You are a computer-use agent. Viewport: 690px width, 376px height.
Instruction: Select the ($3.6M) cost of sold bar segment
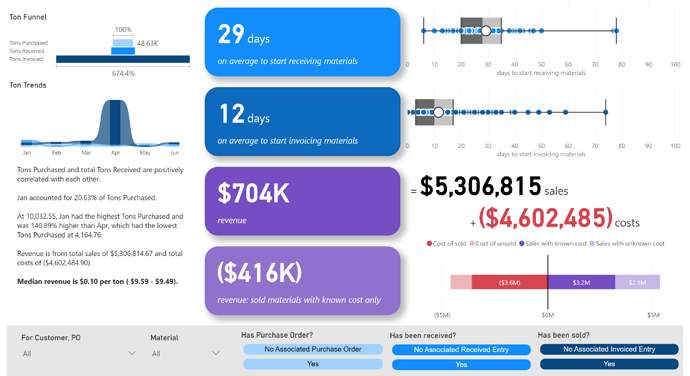click(510, 282)
